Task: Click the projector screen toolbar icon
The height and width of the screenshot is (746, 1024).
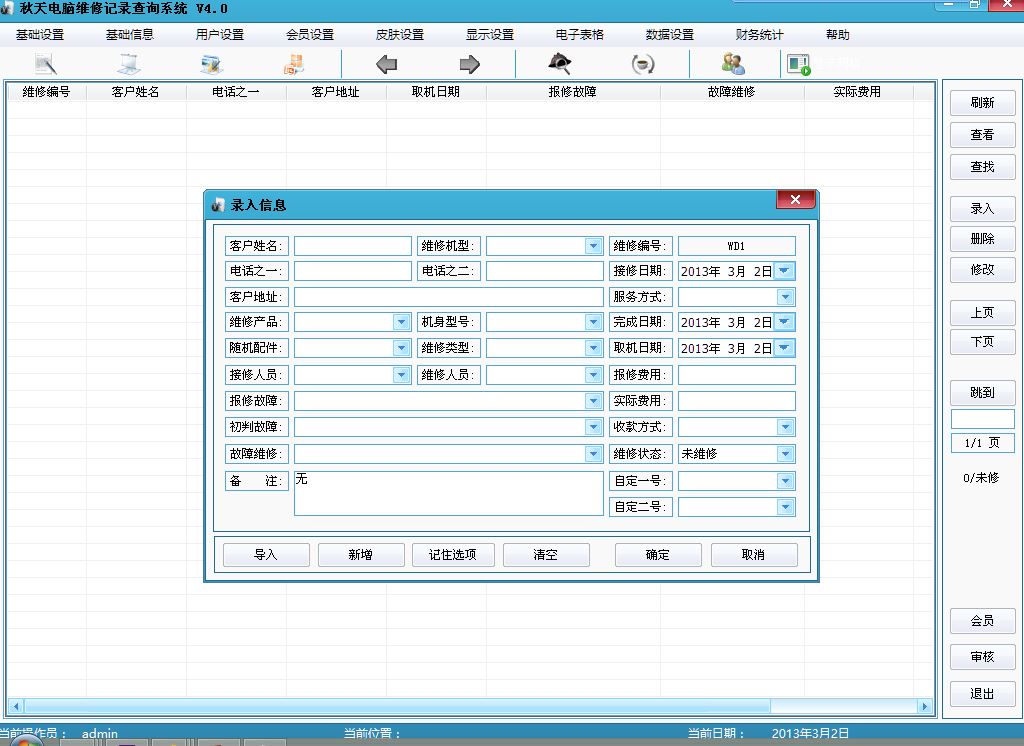Action: click(x=129, y=65)
